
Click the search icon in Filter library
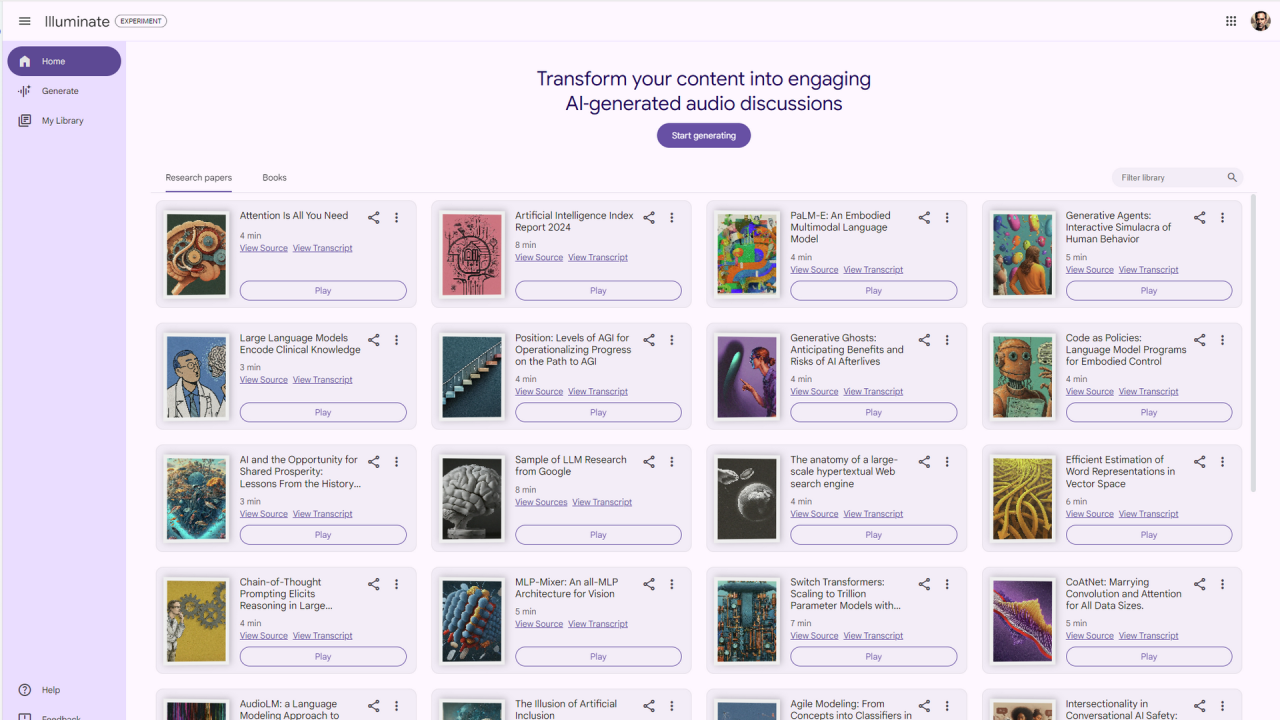click(x=1232, y=178)
